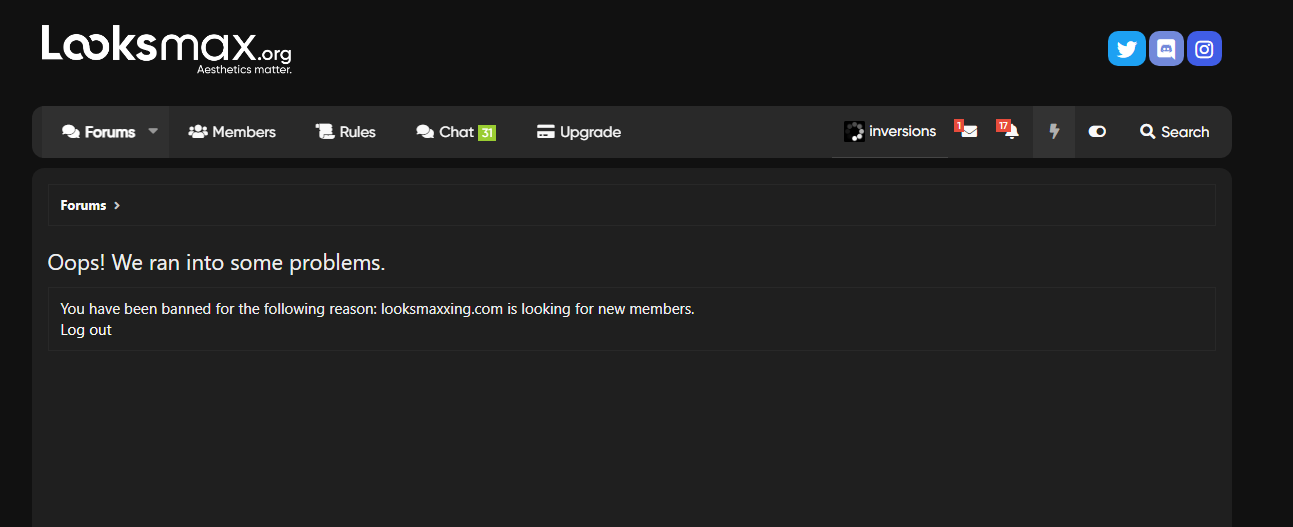Click the inversions user avatar
Viewport: 1293px width, 527px height.
(854, 132)
